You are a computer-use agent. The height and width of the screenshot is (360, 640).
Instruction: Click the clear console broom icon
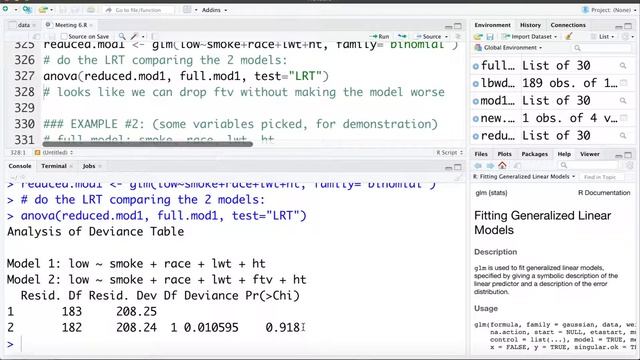(459, 178)
